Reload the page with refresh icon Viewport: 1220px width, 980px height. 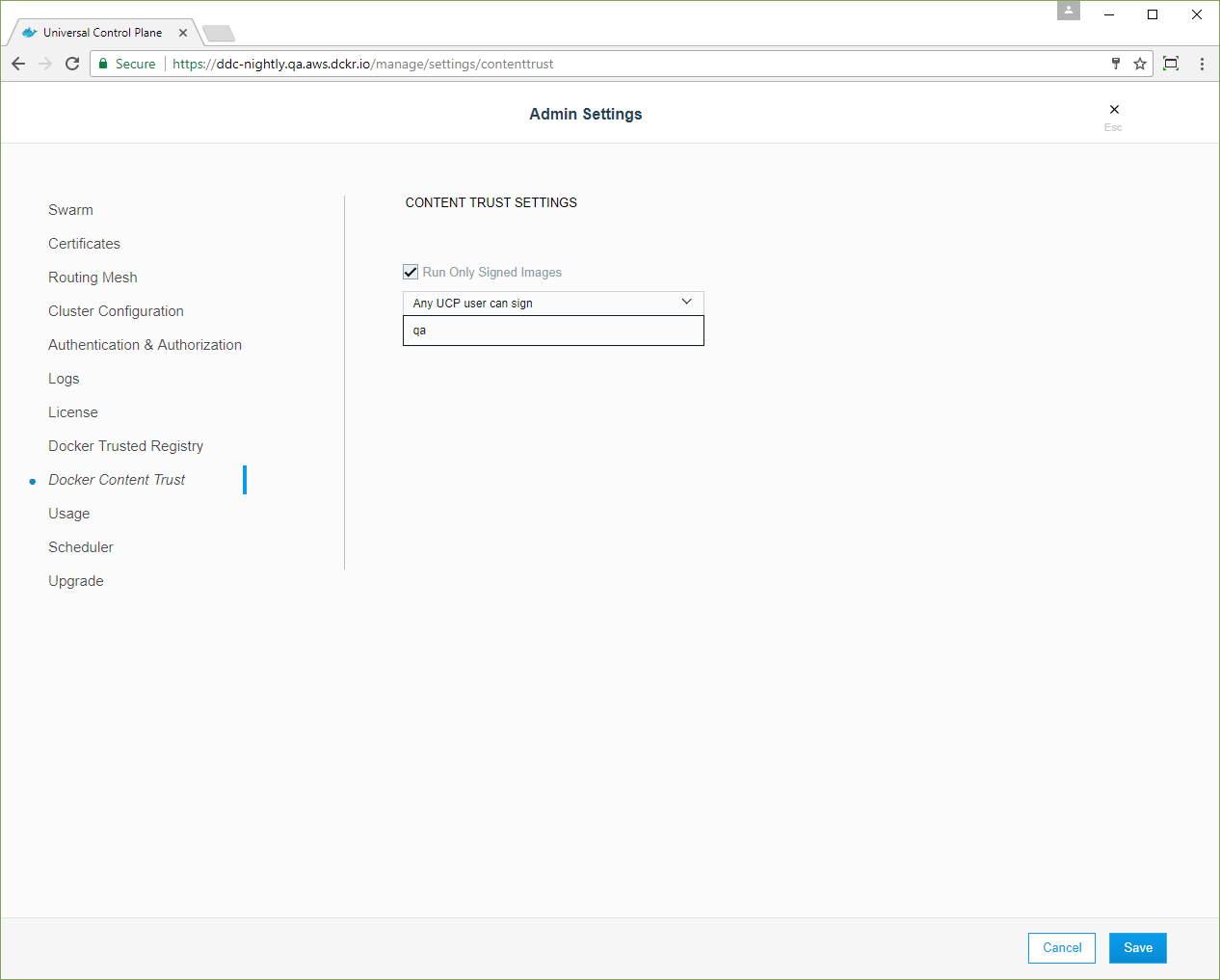[72, 64]
